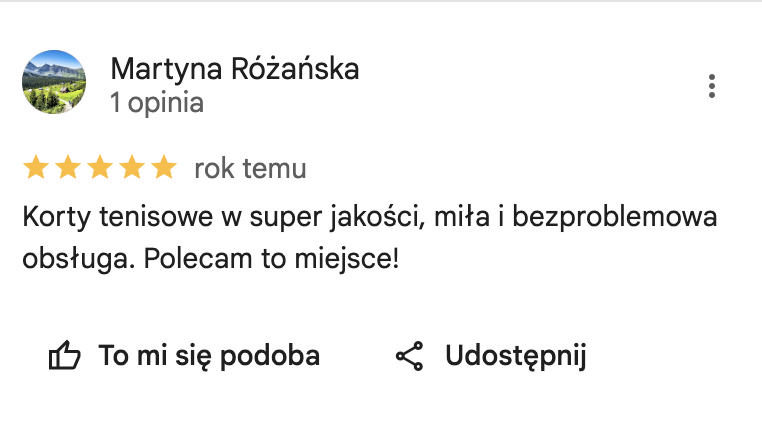Click the "rok temu" timestamp
Image resolution: width=762 pixels, height=424 pixels.
[250, 169]
